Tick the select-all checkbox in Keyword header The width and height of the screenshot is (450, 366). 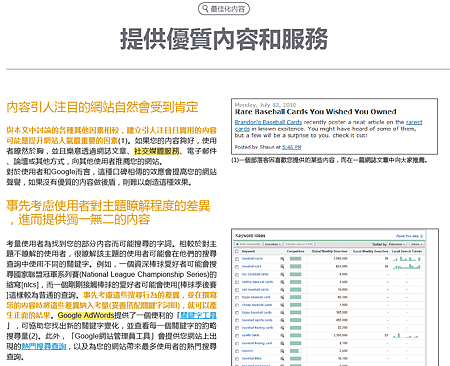[237, 251]
